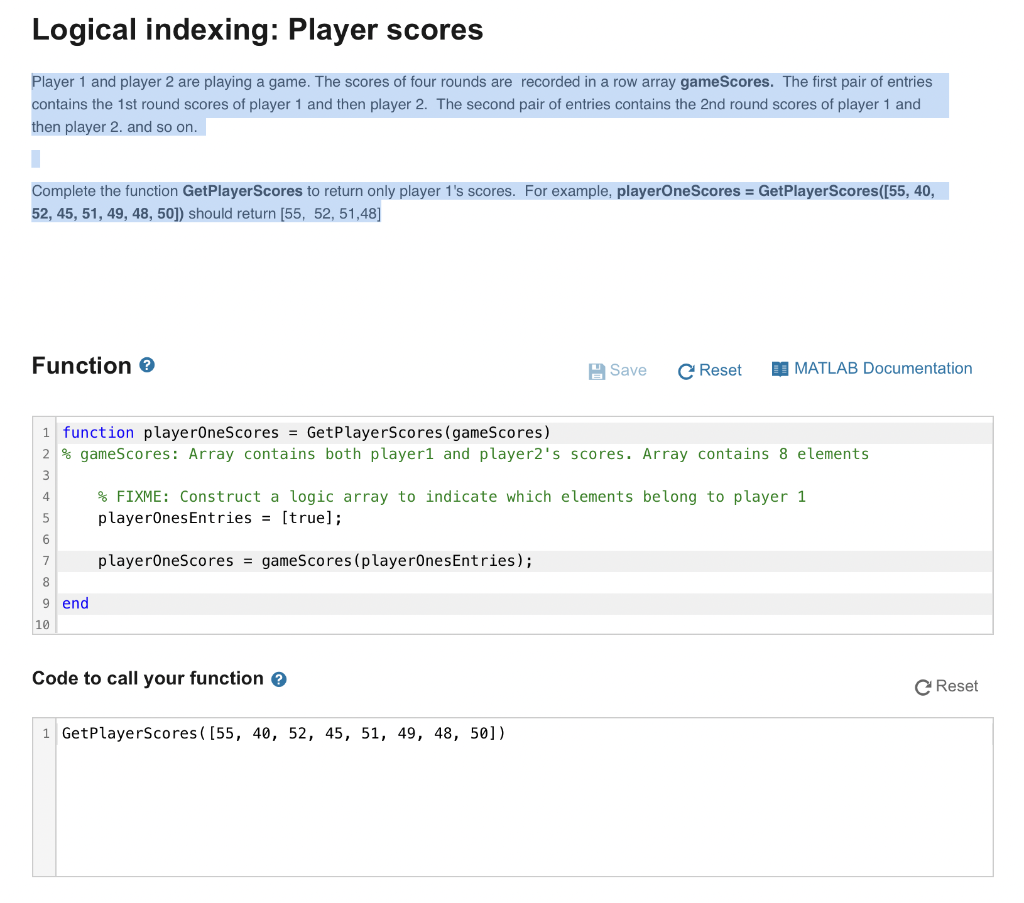The width and height of the screenshot is (1024, 903).
Task: Reset the code to call your function
Action: (946, 686)
